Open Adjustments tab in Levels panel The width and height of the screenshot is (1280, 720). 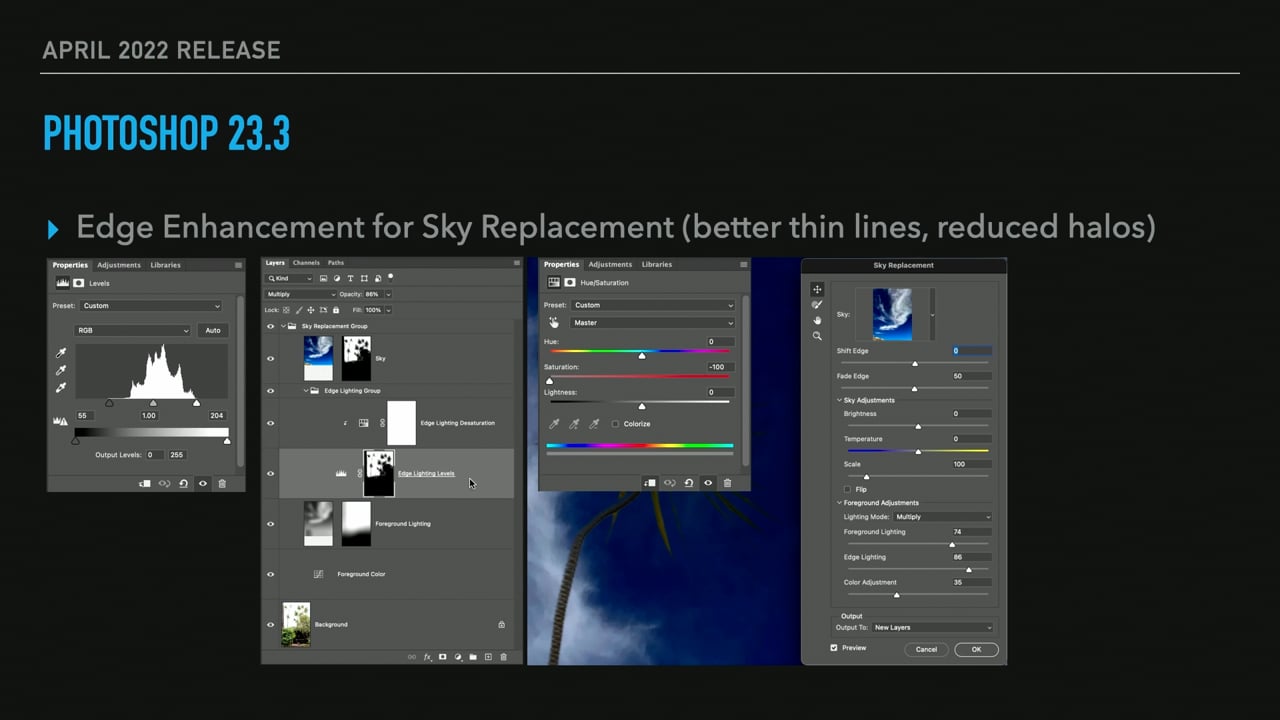pyautogui.click(x=119, y=265)
